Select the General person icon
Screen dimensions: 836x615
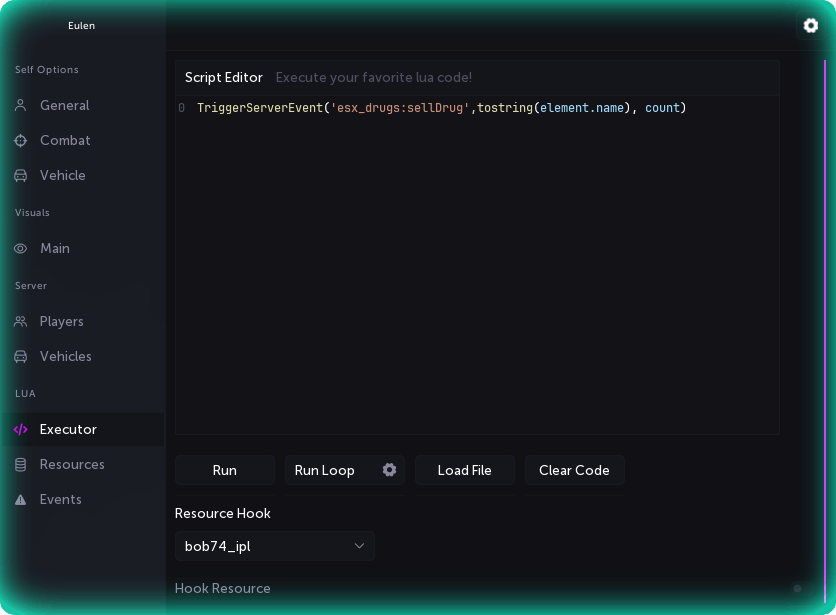(x=21, y=106)
